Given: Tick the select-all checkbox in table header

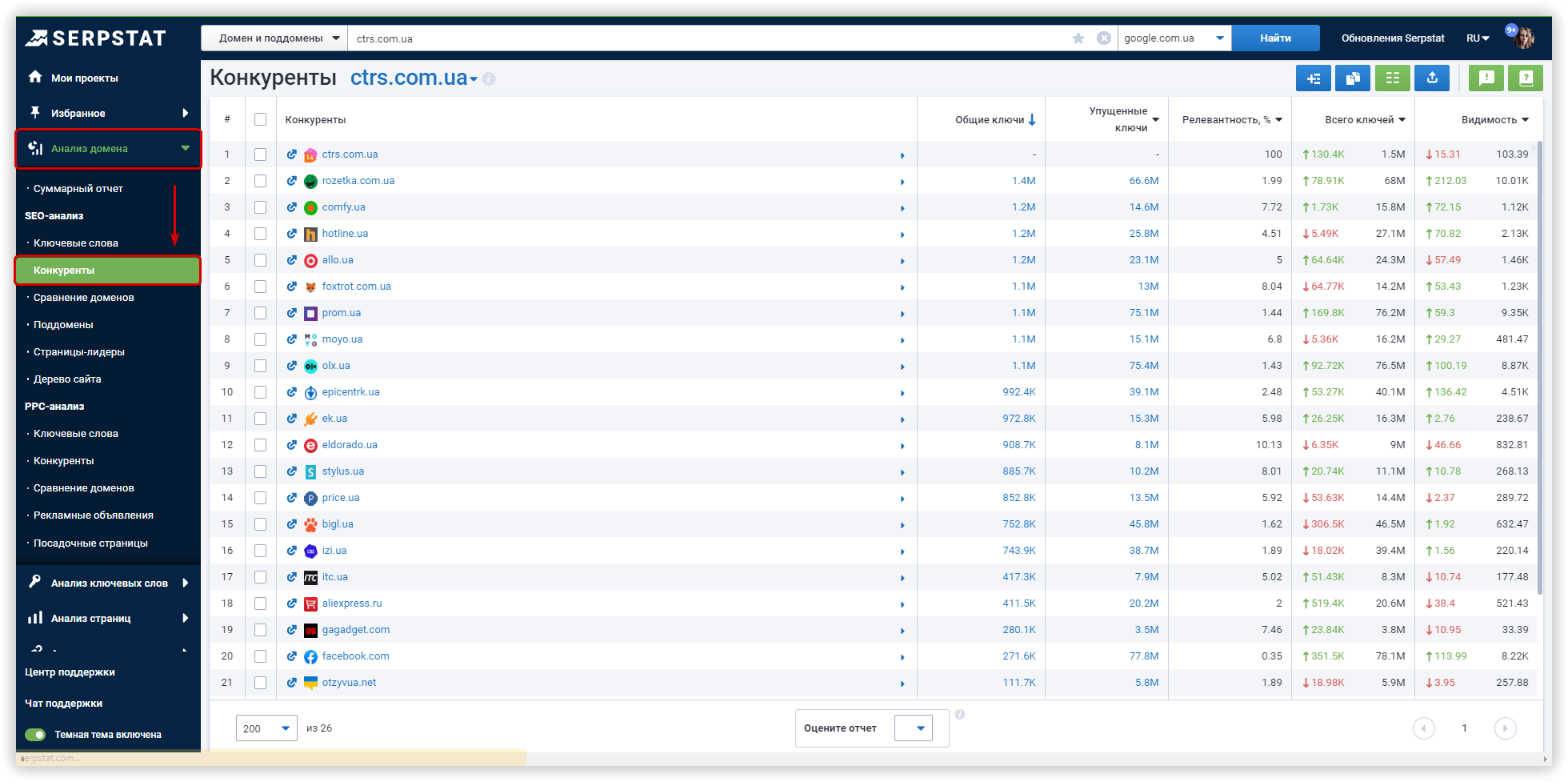Looking at the screenshot, I should coord(260,119).
